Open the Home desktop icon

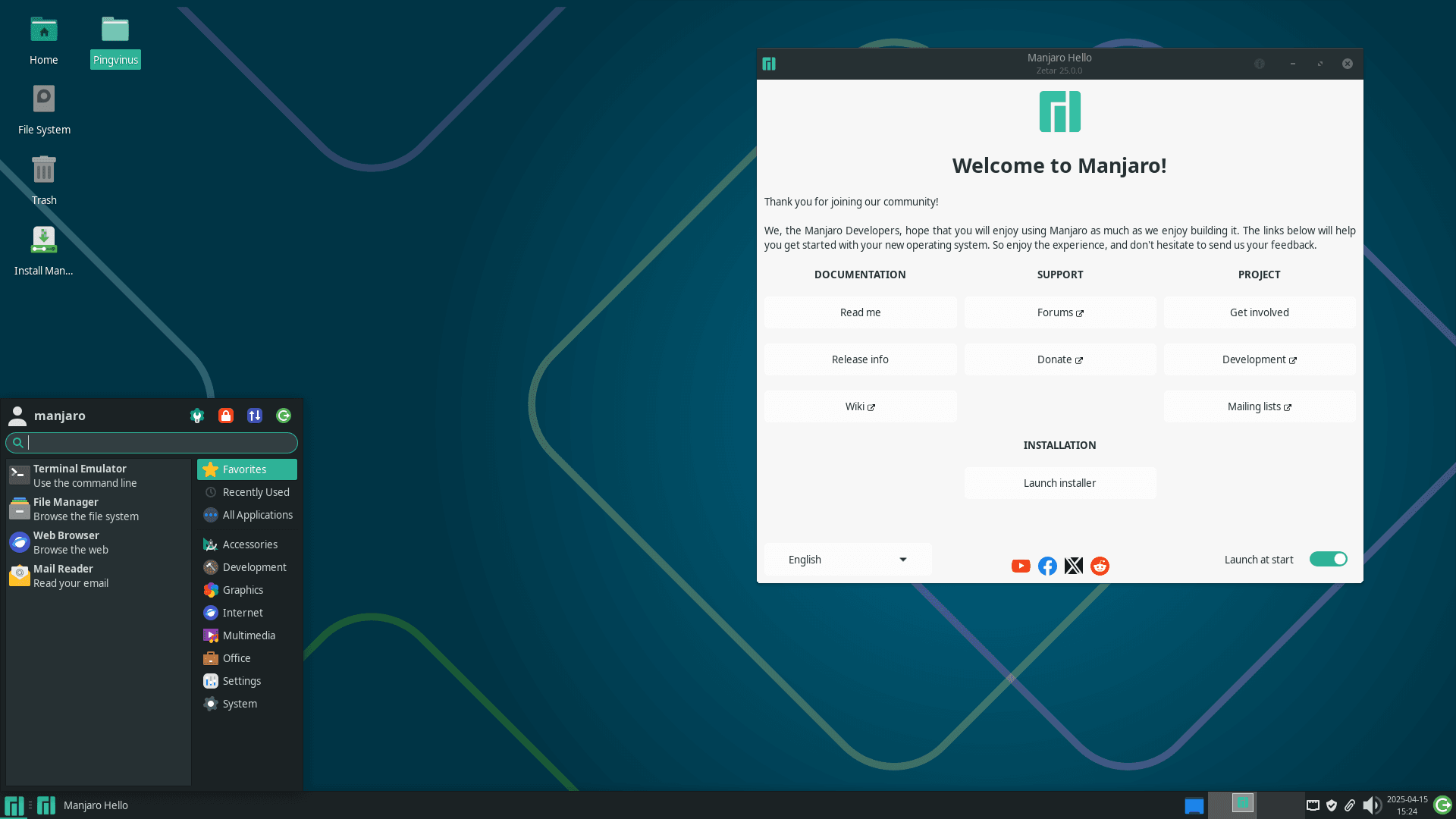44,42
